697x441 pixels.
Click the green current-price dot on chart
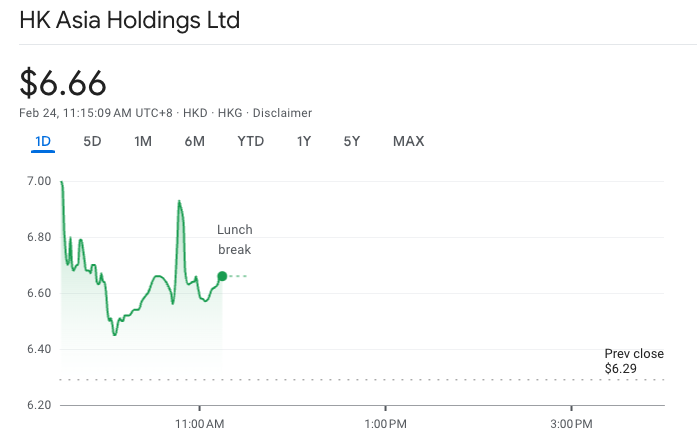point(222,276)
